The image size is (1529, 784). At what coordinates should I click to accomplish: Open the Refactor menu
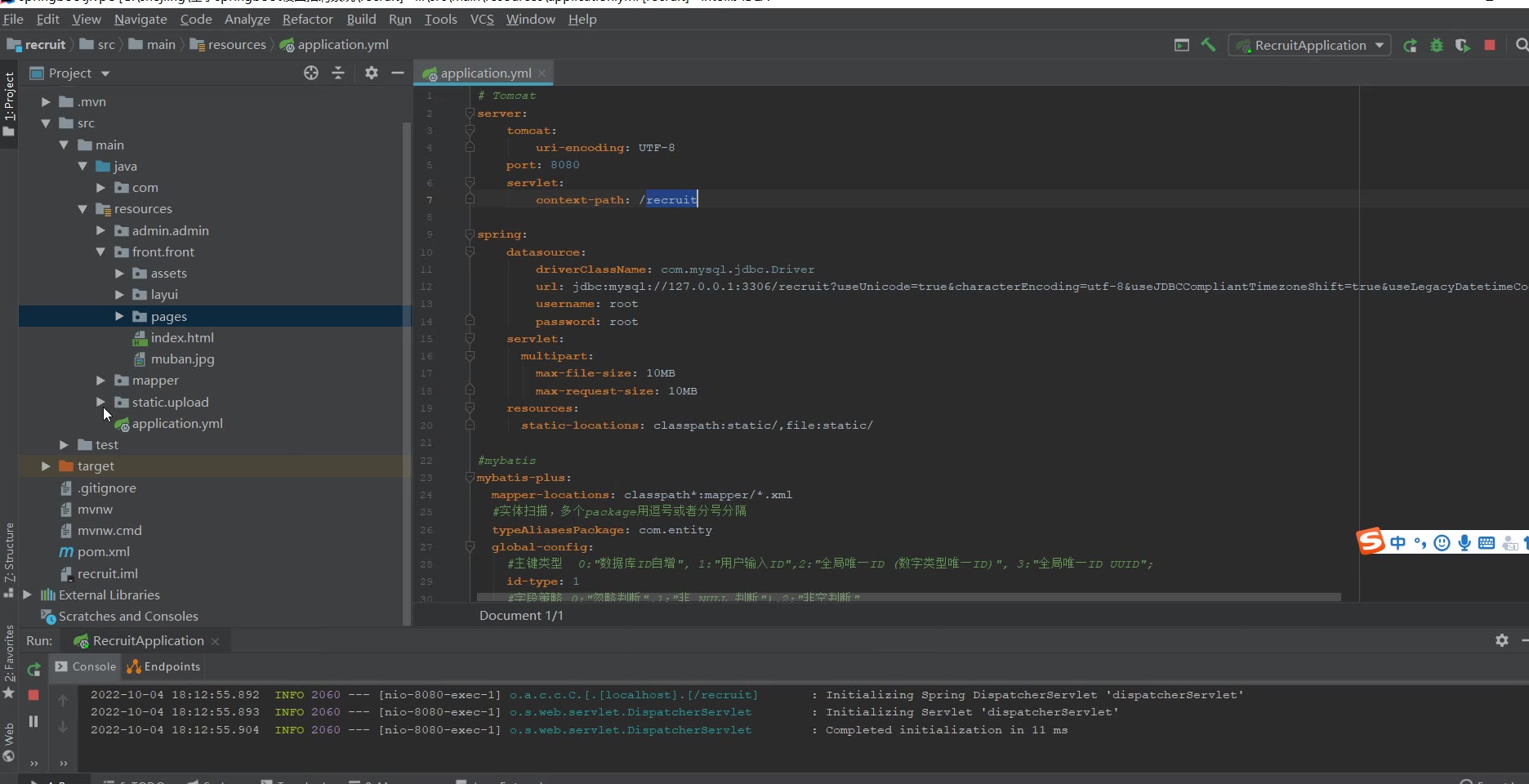[307, 19]
